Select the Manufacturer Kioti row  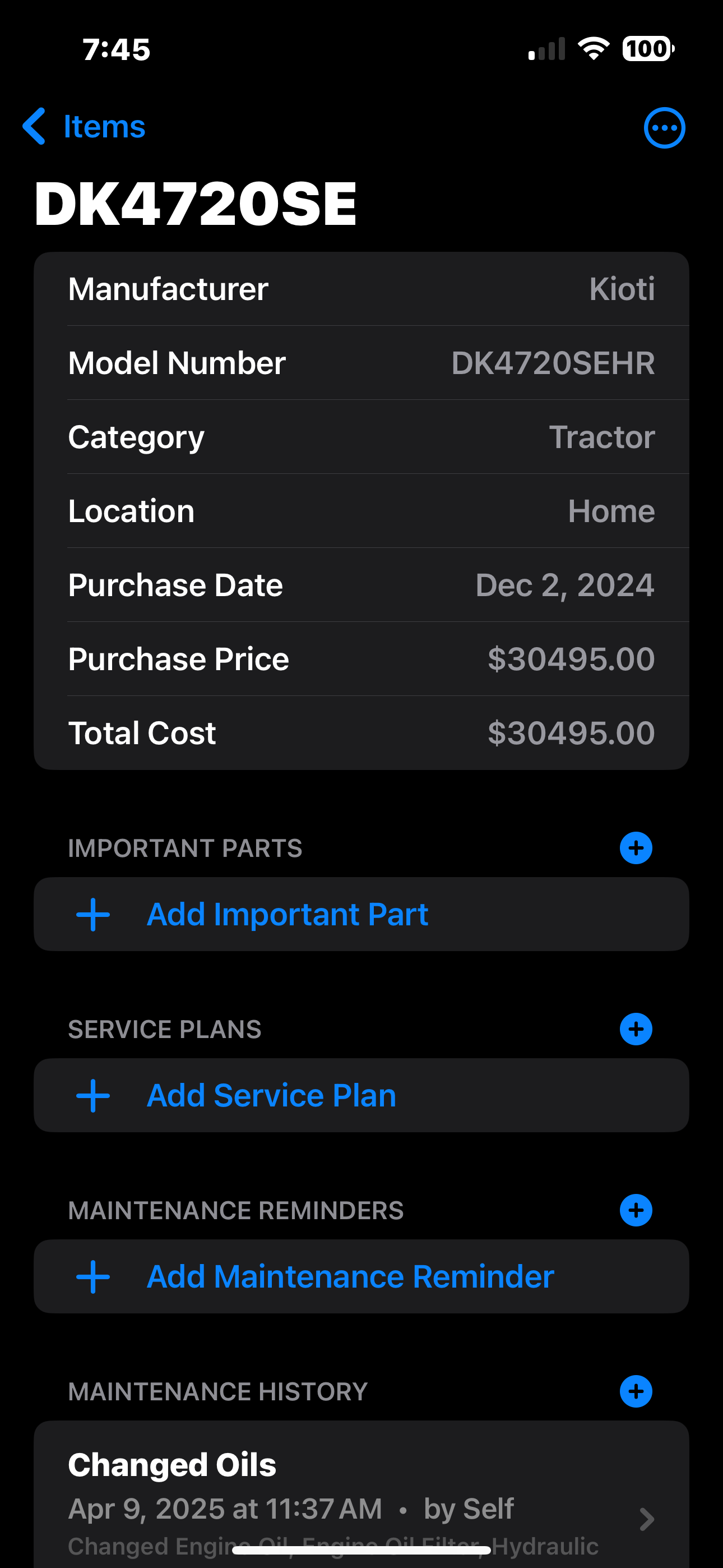[361, 289]
